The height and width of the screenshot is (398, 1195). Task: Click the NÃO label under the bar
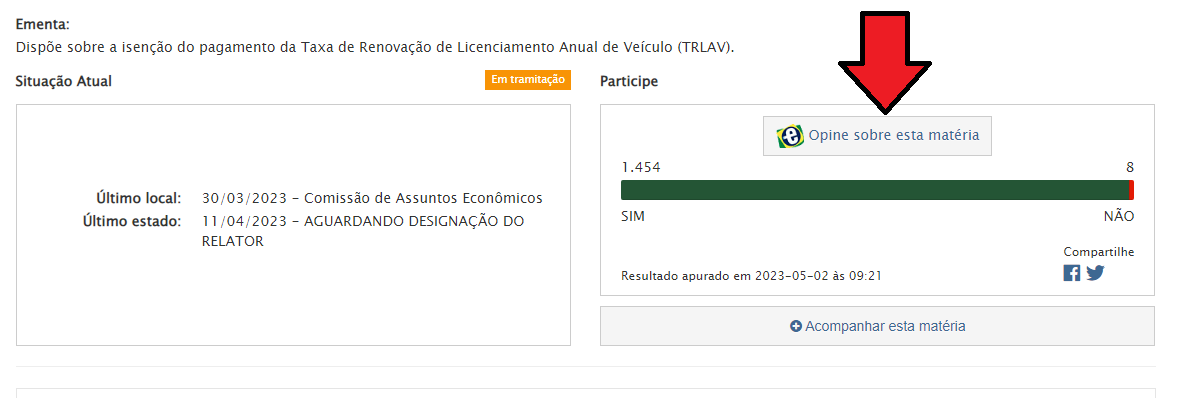[1119, 217]
